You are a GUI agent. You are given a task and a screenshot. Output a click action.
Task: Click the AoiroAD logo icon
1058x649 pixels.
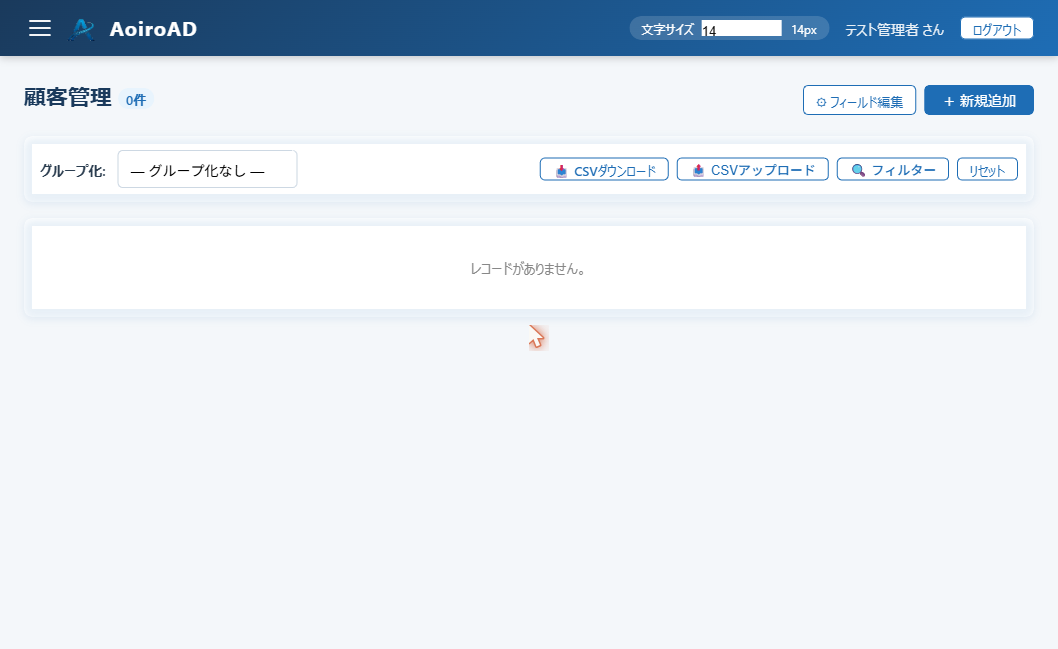pos(82,29)
